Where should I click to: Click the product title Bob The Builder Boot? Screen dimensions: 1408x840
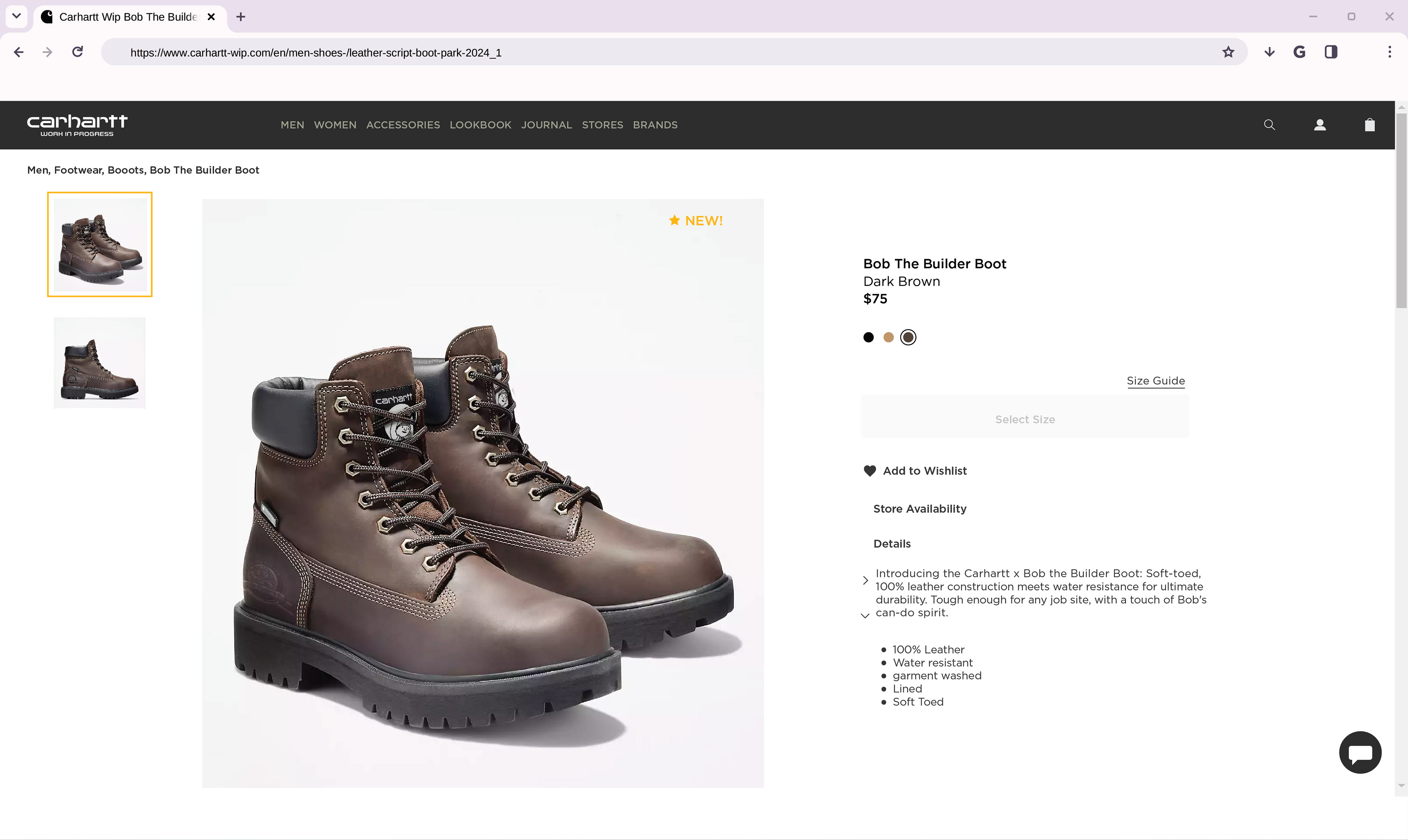click(935, 264)
